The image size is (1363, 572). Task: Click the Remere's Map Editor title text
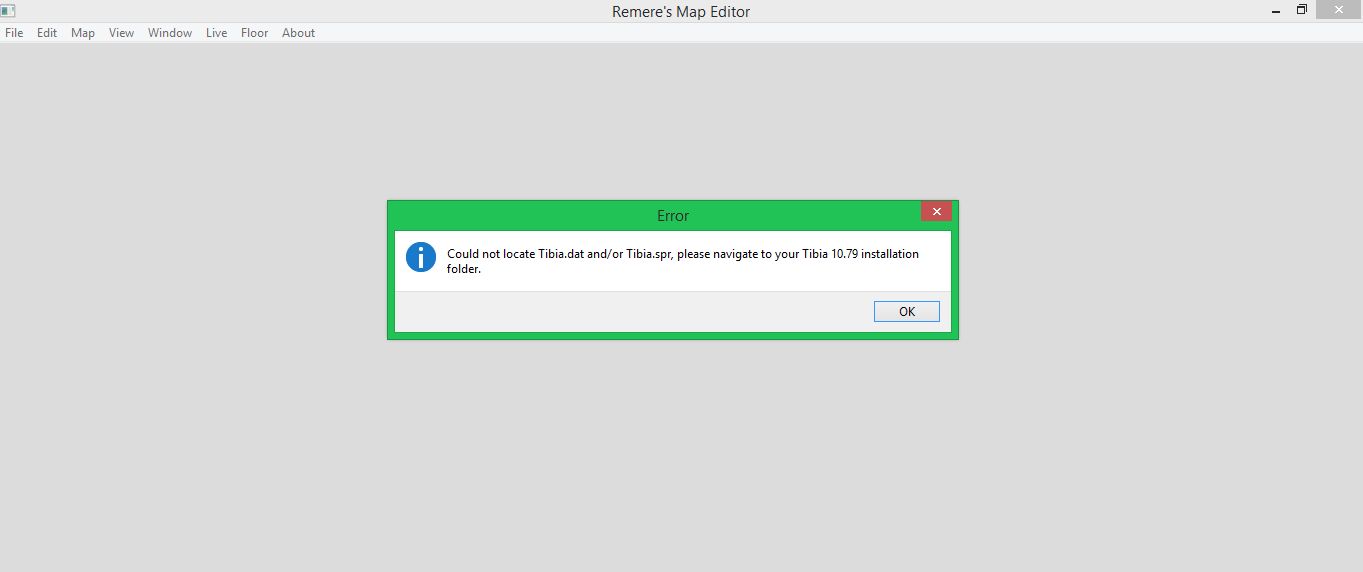681,12
